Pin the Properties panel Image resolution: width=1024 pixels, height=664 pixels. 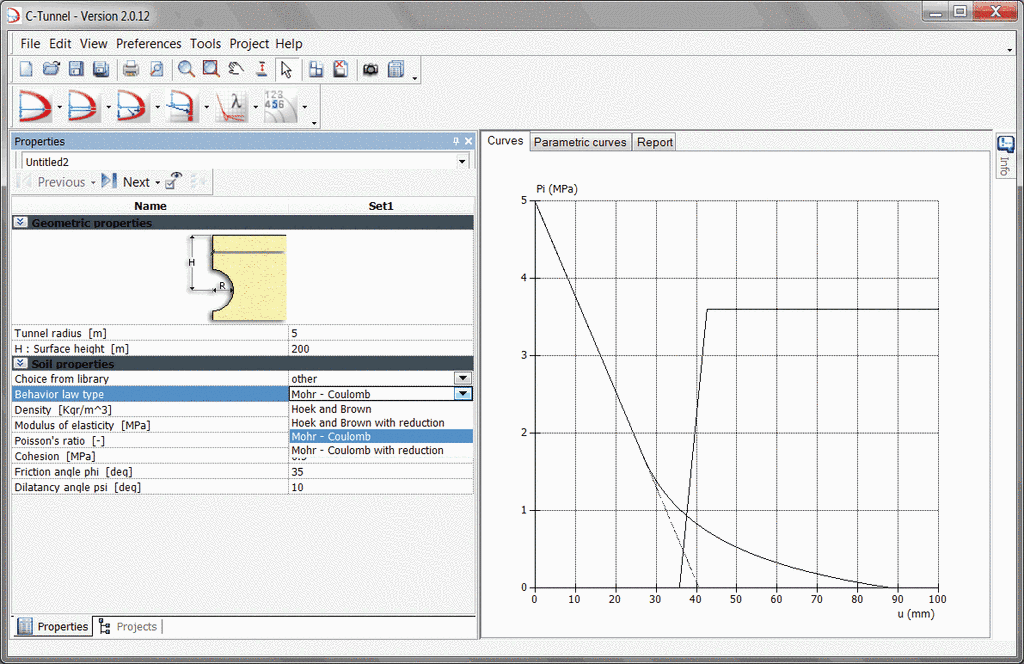click(456, 141)
